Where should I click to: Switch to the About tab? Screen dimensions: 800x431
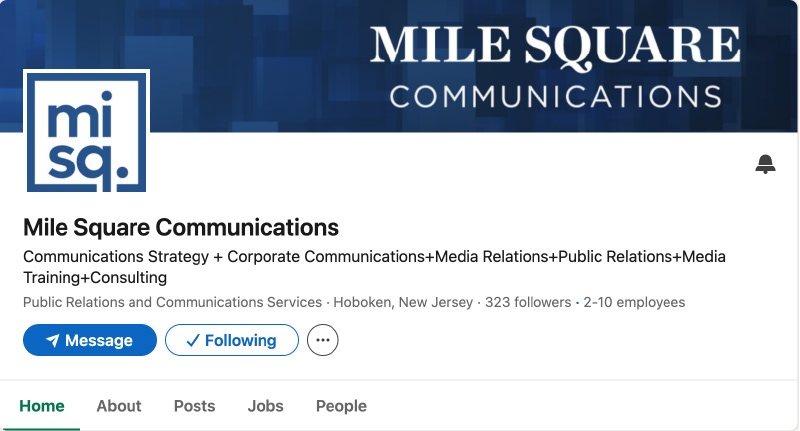click(119, 406)
